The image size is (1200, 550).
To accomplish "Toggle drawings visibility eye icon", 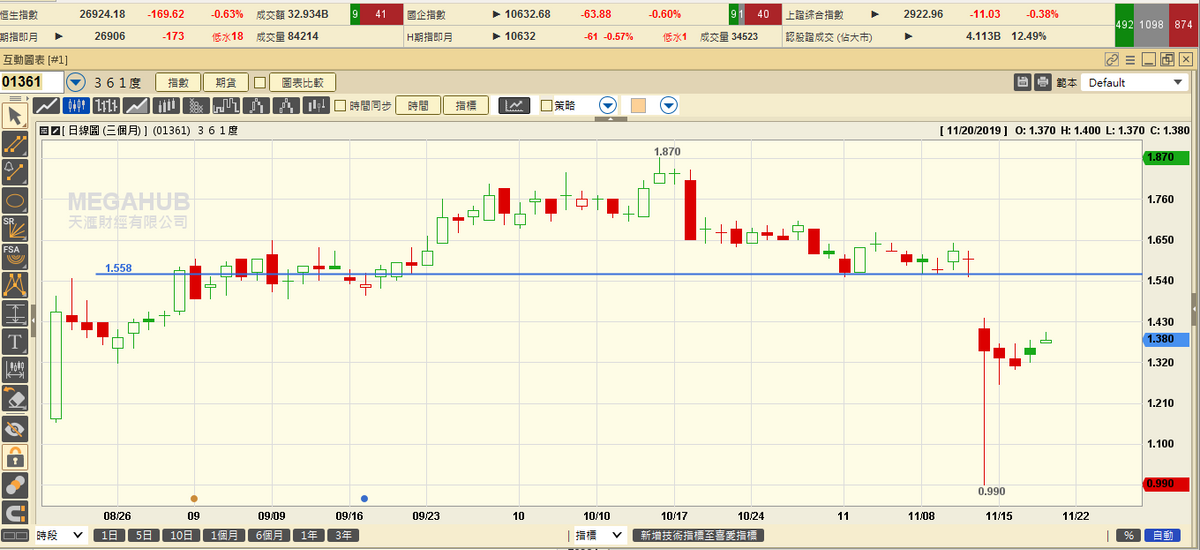I will point(15,430).
